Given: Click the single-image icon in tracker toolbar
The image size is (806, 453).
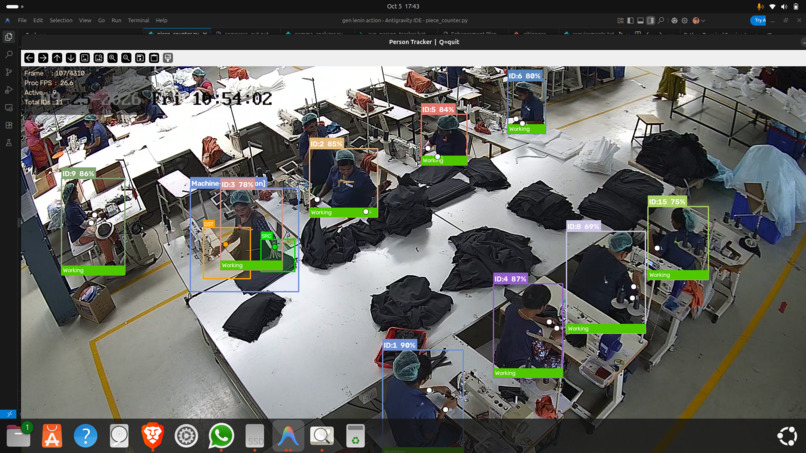Looking at the screenshot, I should click(x=85, y=58).
